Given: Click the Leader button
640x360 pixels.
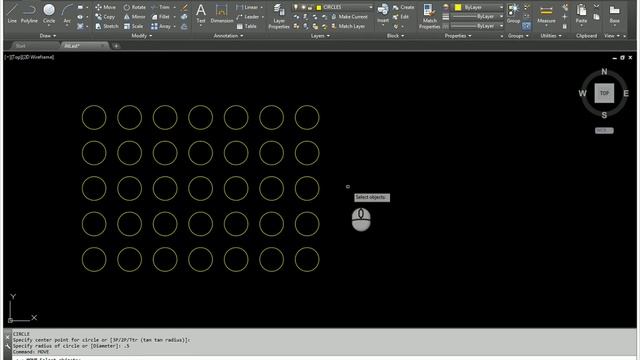Looking at the screenshot, I should (x=247, y=17).
